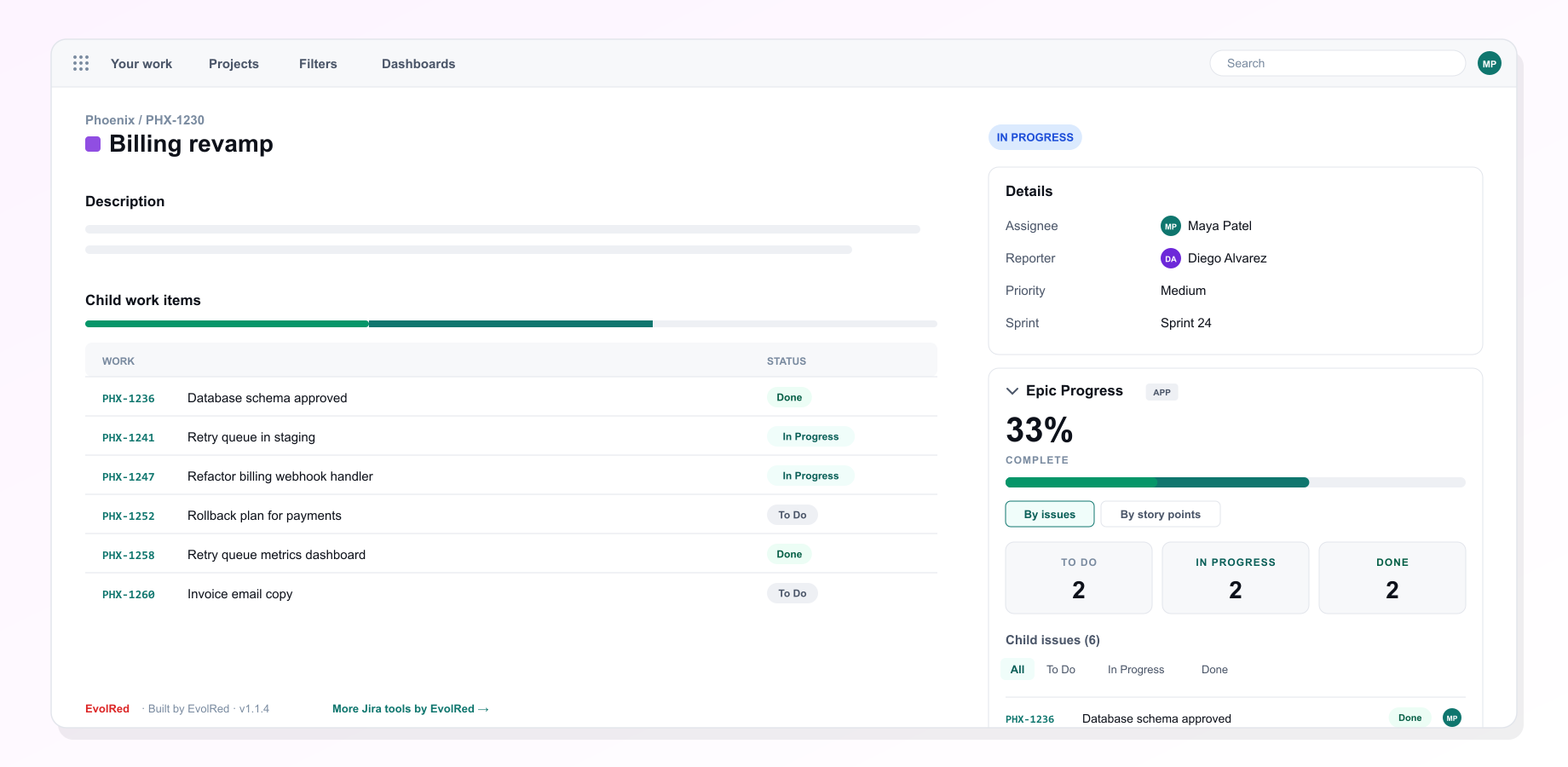Open the Your work menu
Screen dimensions: 1568x767
(141, 64)
